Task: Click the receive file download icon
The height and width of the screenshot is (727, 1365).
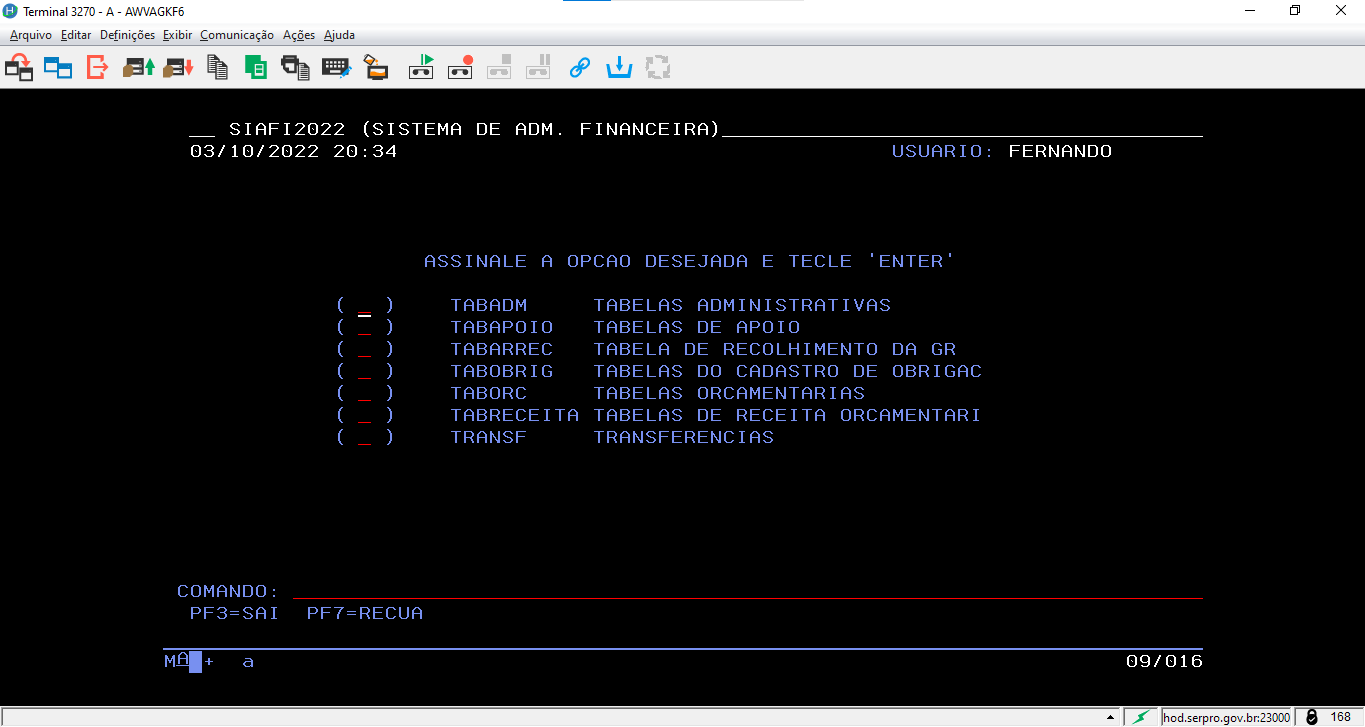Action: pos(179,68)
